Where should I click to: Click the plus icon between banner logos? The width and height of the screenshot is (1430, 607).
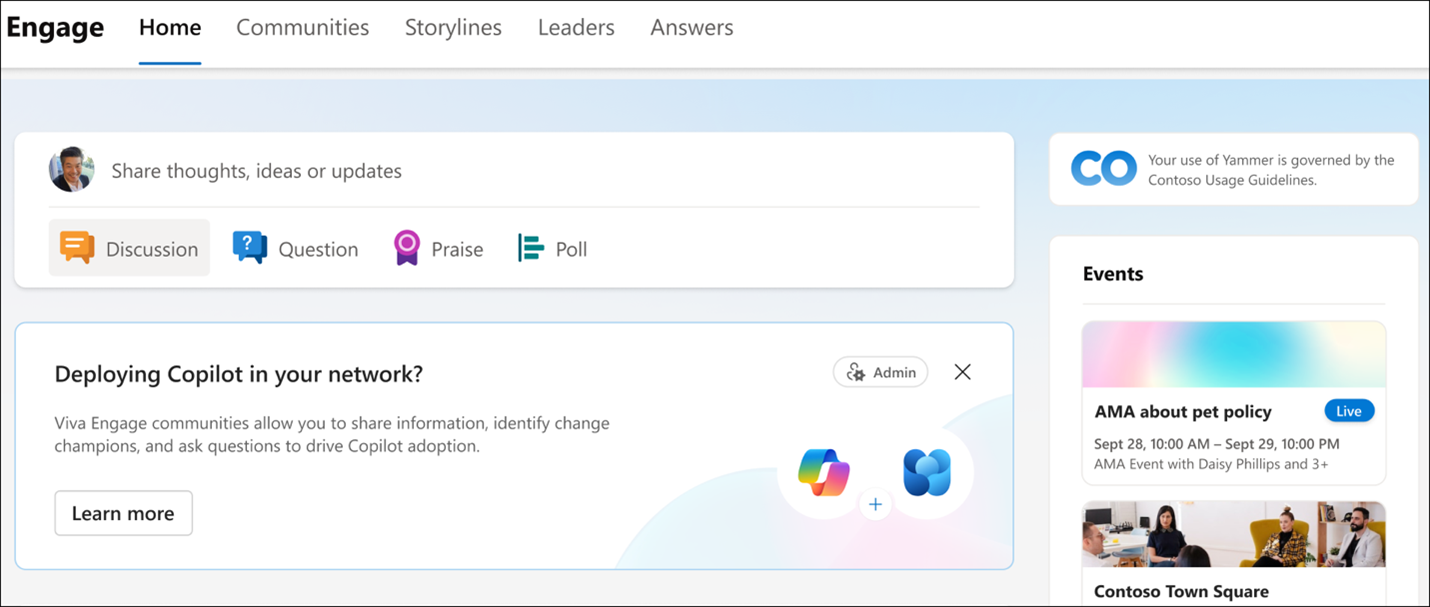(x=875, y=504)
